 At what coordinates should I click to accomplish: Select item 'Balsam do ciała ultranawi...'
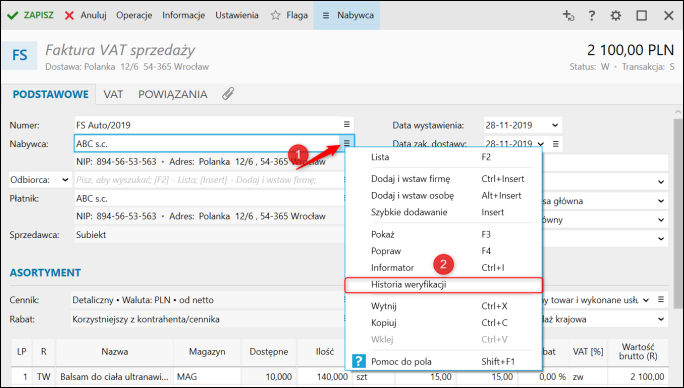[x=115, y=377]
